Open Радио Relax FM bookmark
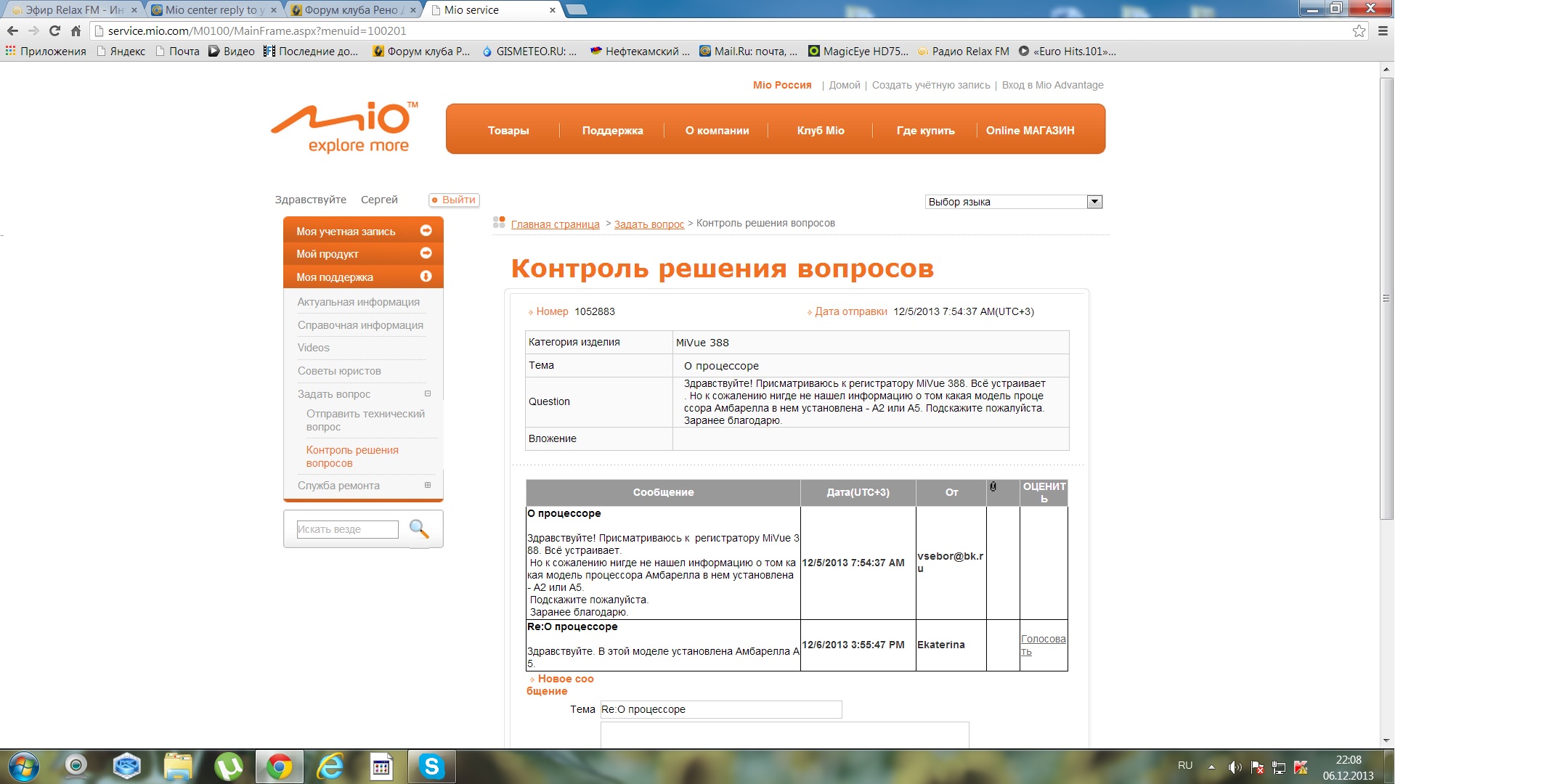Image resolution: width=1557 pixels, height=784 pixels. pyautogui.click(x=964, y=51)
